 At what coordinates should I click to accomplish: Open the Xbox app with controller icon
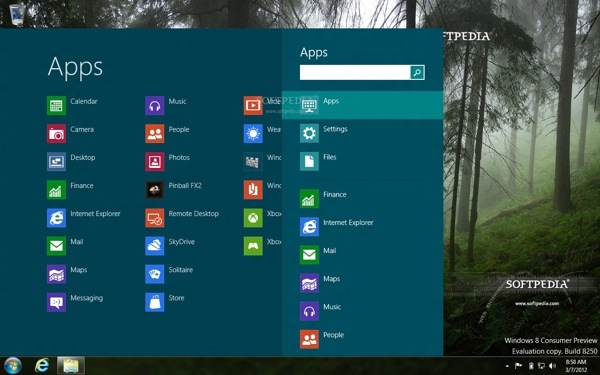click(x=253, y=246)
